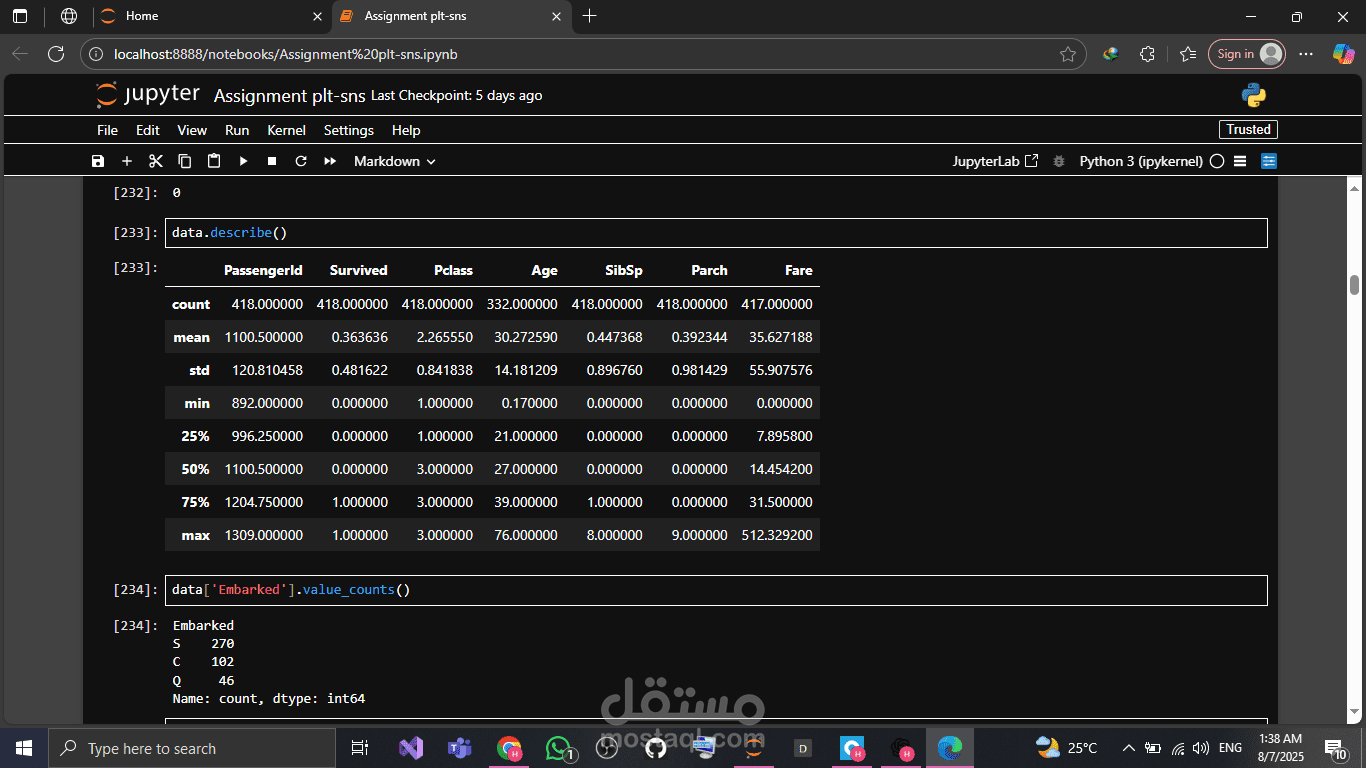Open browser Extensions puzzle icon
This screenshot has height=768, width=1366.
(1147, 54)
